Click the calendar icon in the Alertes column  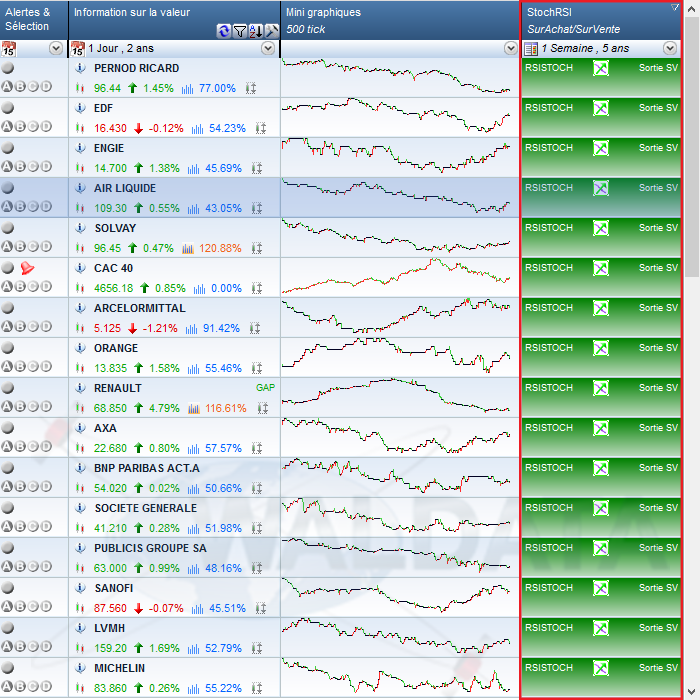coord(8,49)
